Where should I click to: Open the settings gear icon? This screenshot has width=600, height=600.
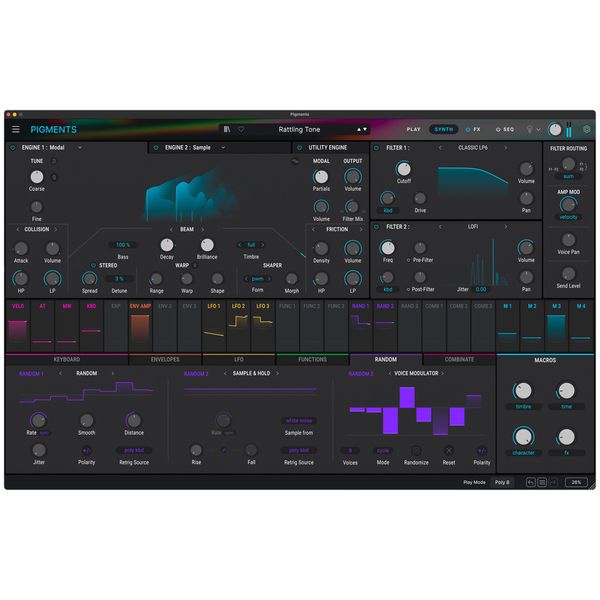(587, 129)
